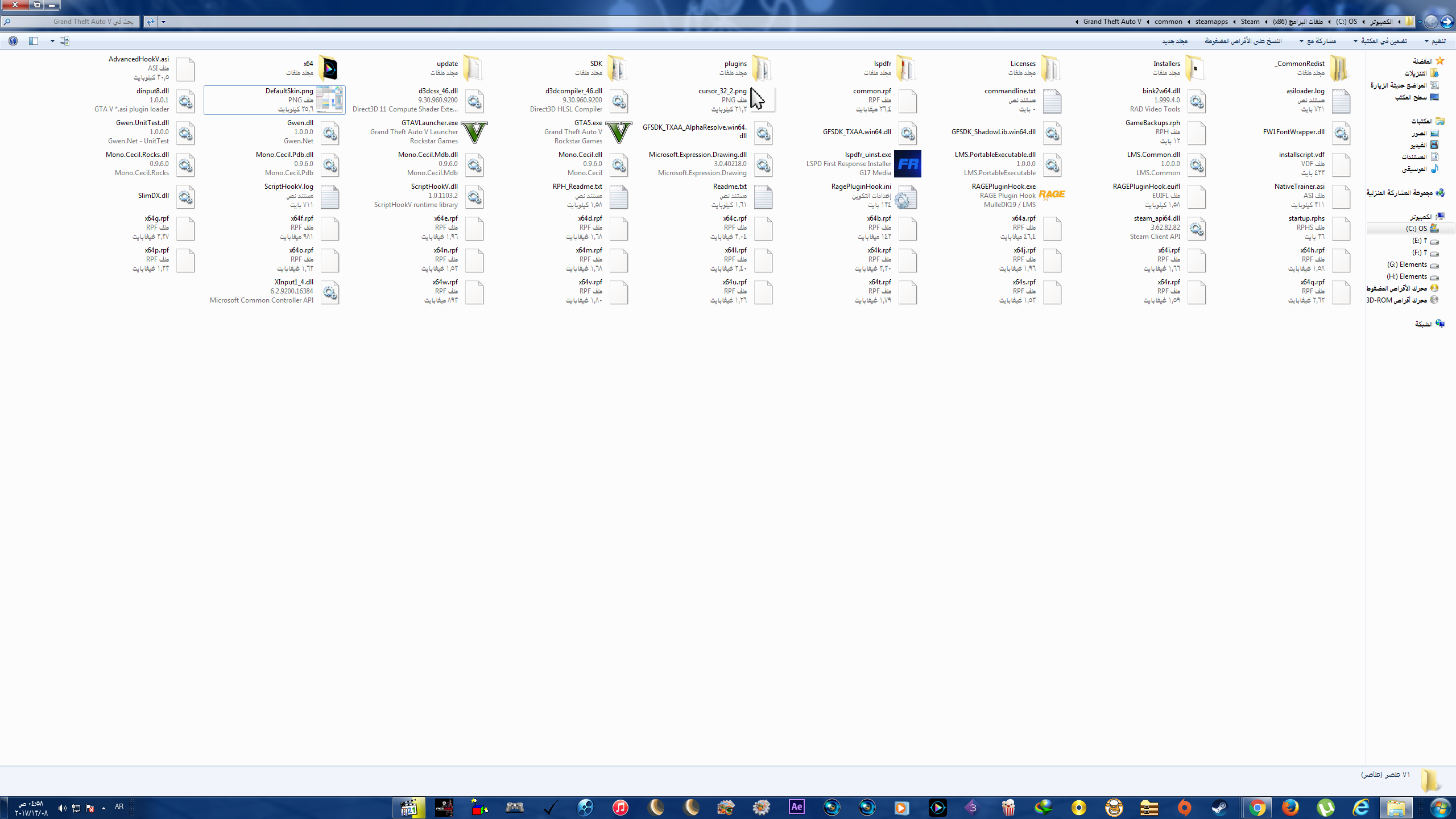1456x819 pixels.
Task: Open the change view options dropdown arrow
Action: [x=52, y=41]
